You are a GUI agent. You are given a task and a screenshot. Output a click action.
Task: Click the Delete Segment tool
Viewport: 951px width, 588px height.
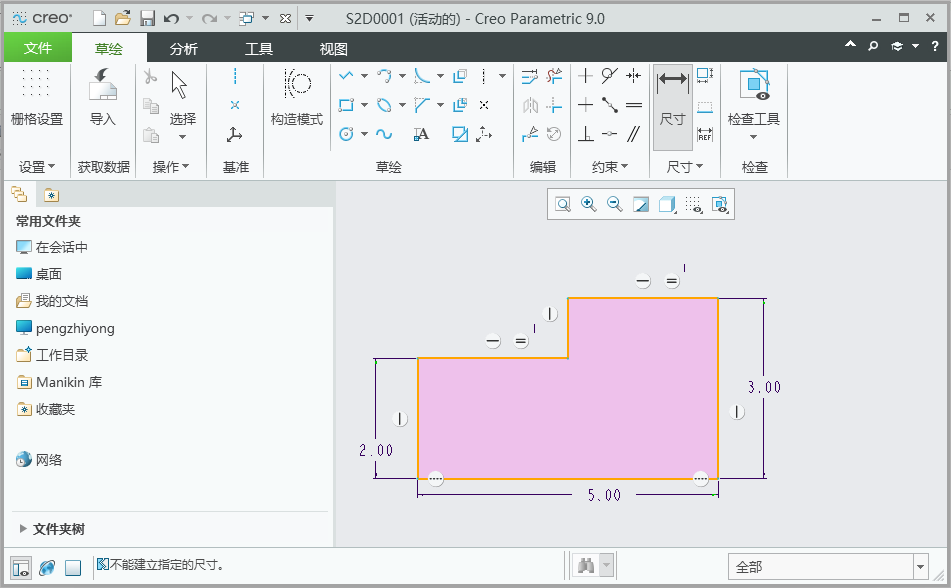coord(554,76)
